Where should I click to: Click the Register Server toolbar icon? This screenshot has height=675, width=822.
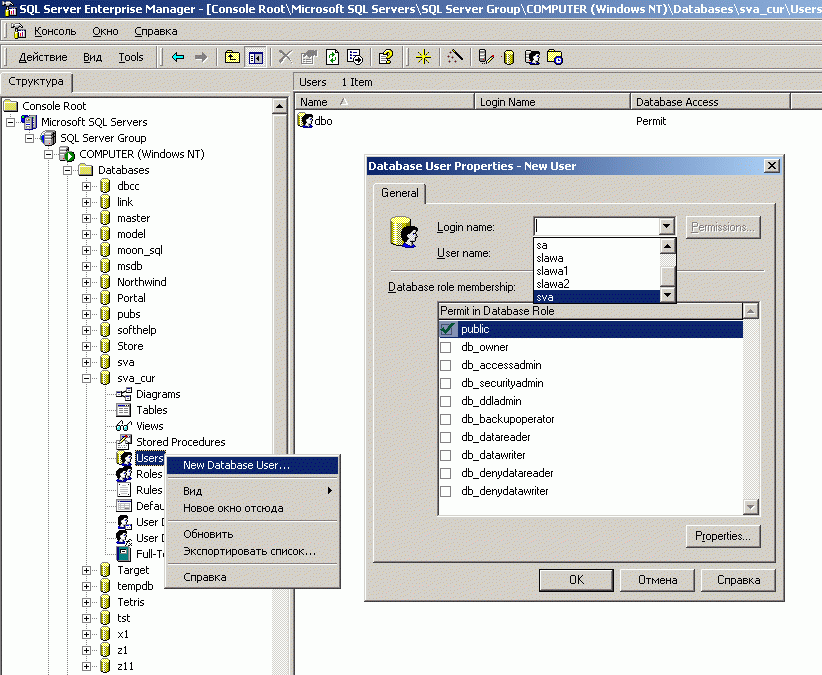click(x=486, y=57)
